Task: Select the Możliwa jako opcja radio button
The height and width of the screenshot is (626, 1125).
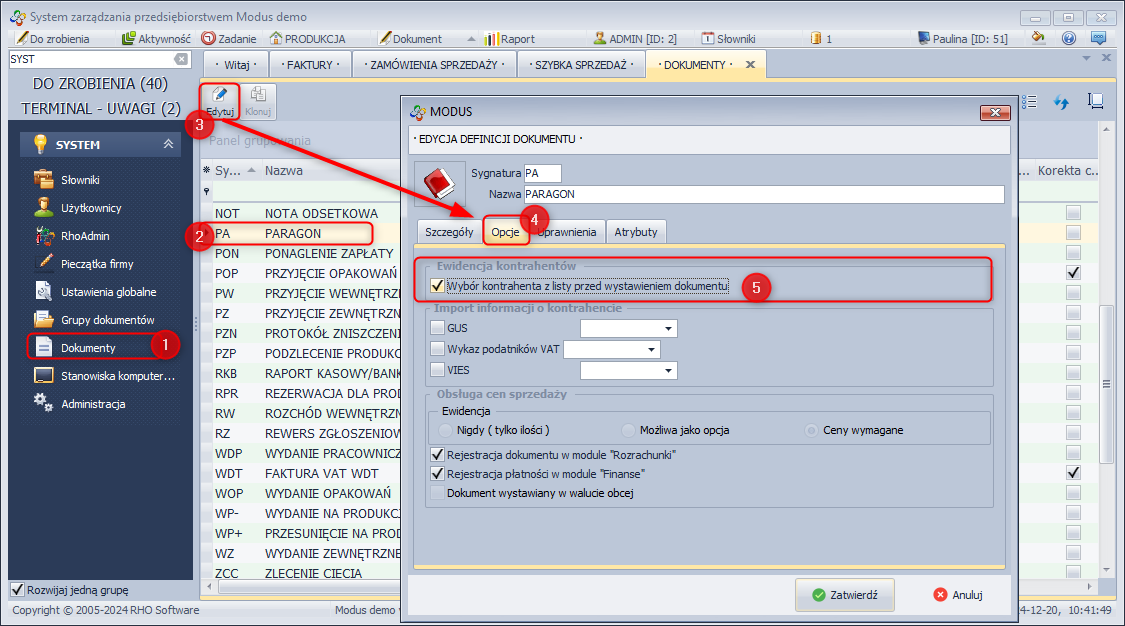Action: tap(629, 430)
